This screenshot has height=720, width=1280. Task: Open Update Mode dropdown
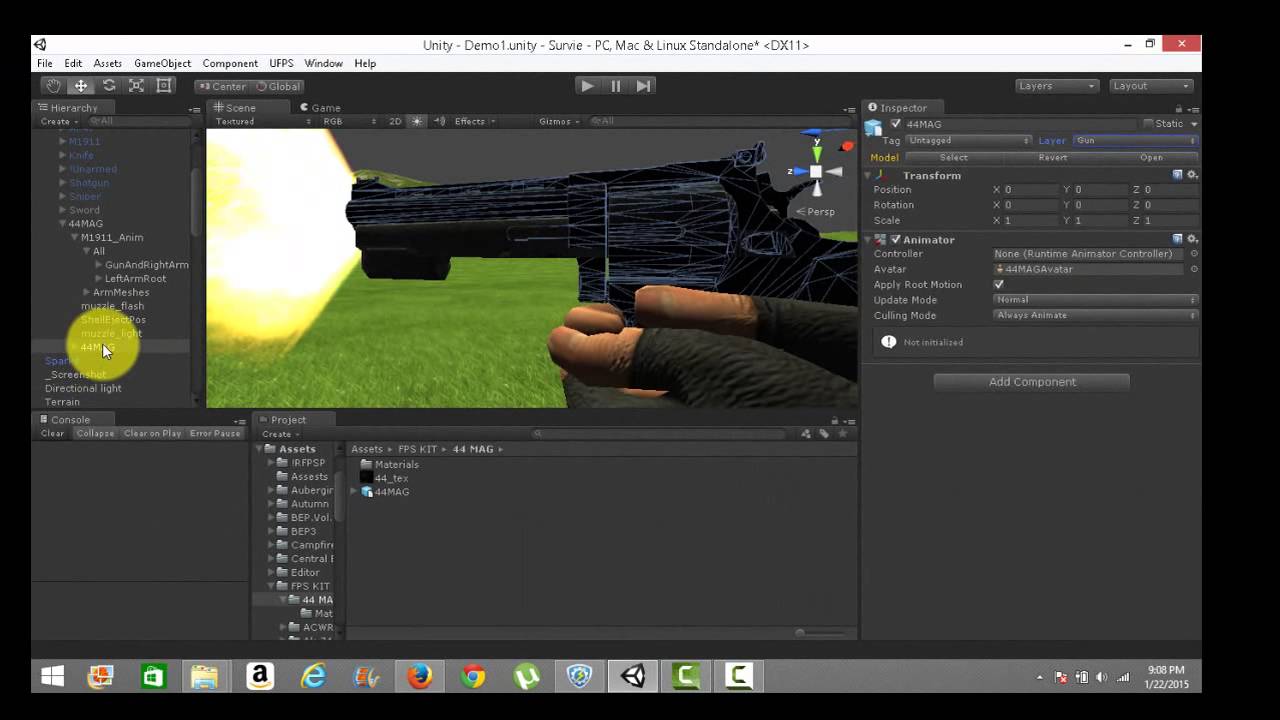(x=1095, y=300)
